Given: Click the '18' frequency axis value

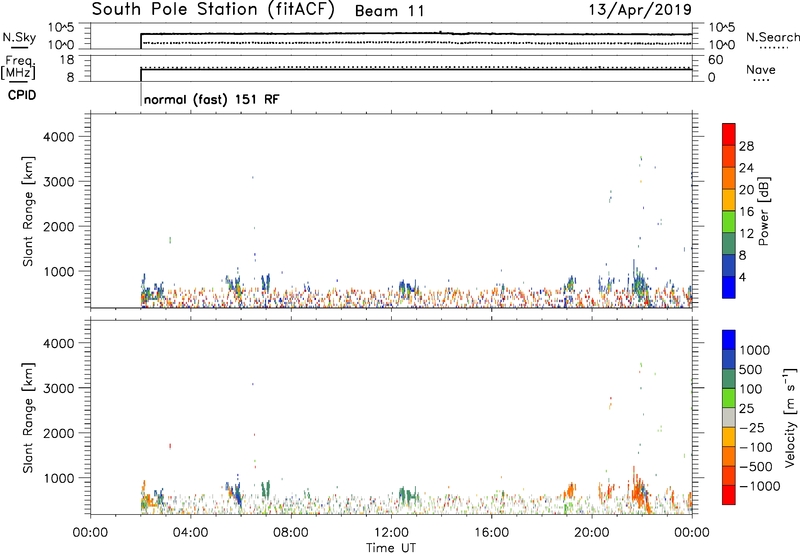Looking at the screenshot, I should [x=67, y=60].
